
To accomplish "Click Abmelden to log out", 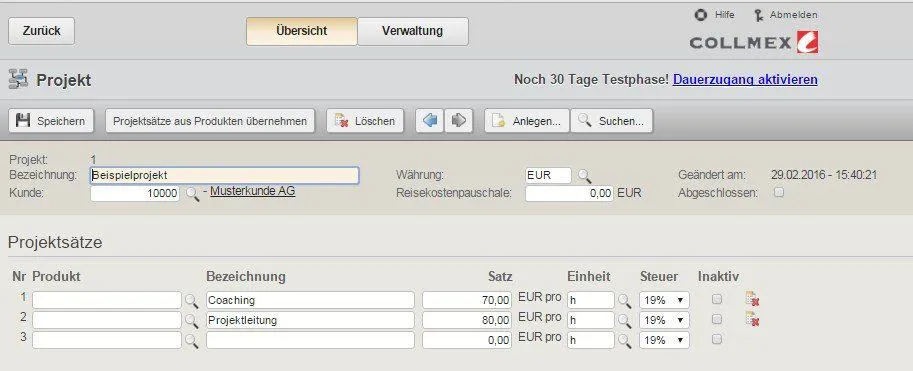I will (786, 15).
